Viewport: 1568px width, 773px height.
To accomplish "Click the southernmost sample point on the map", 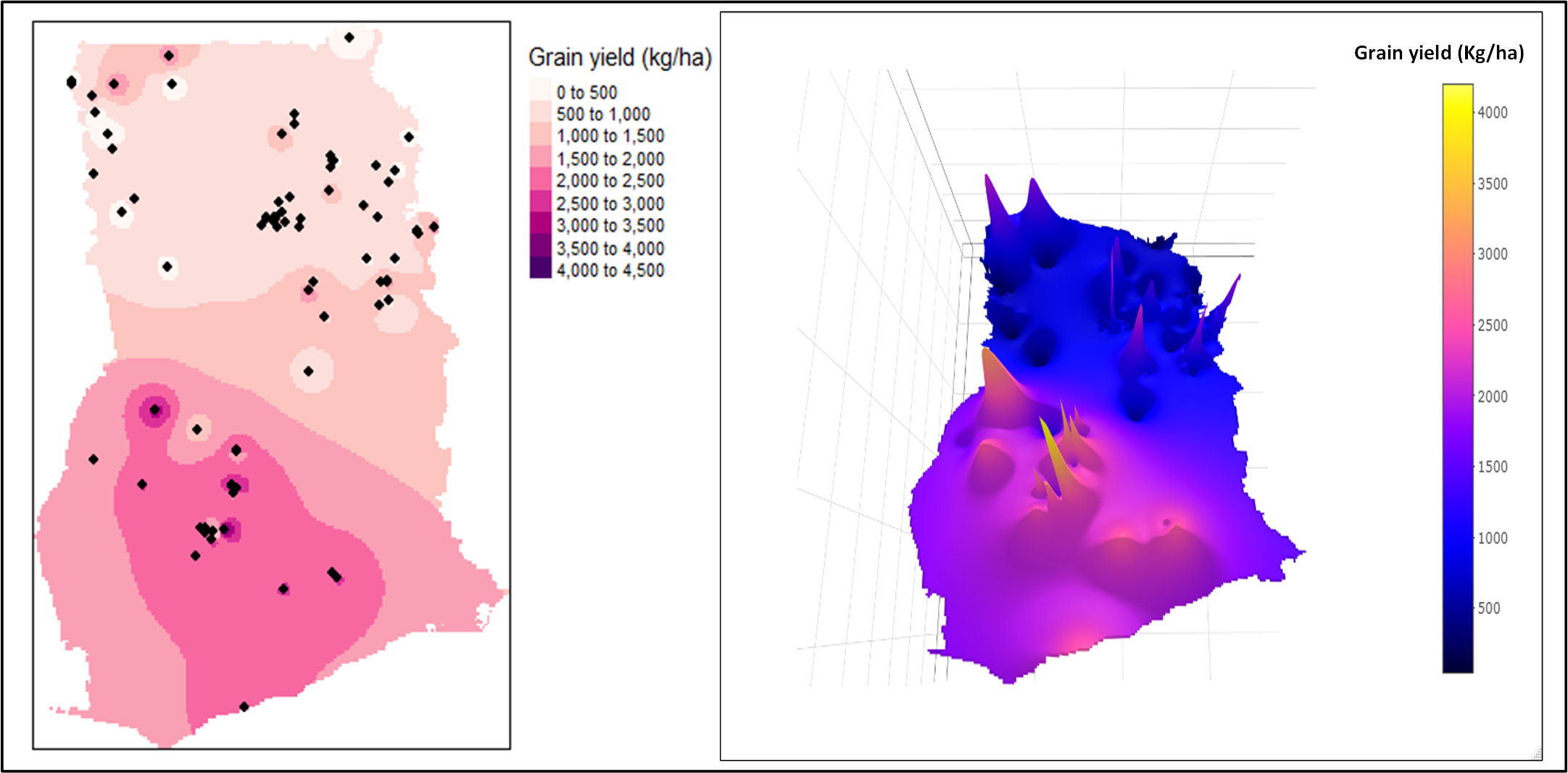I will (x=244, y=706).
